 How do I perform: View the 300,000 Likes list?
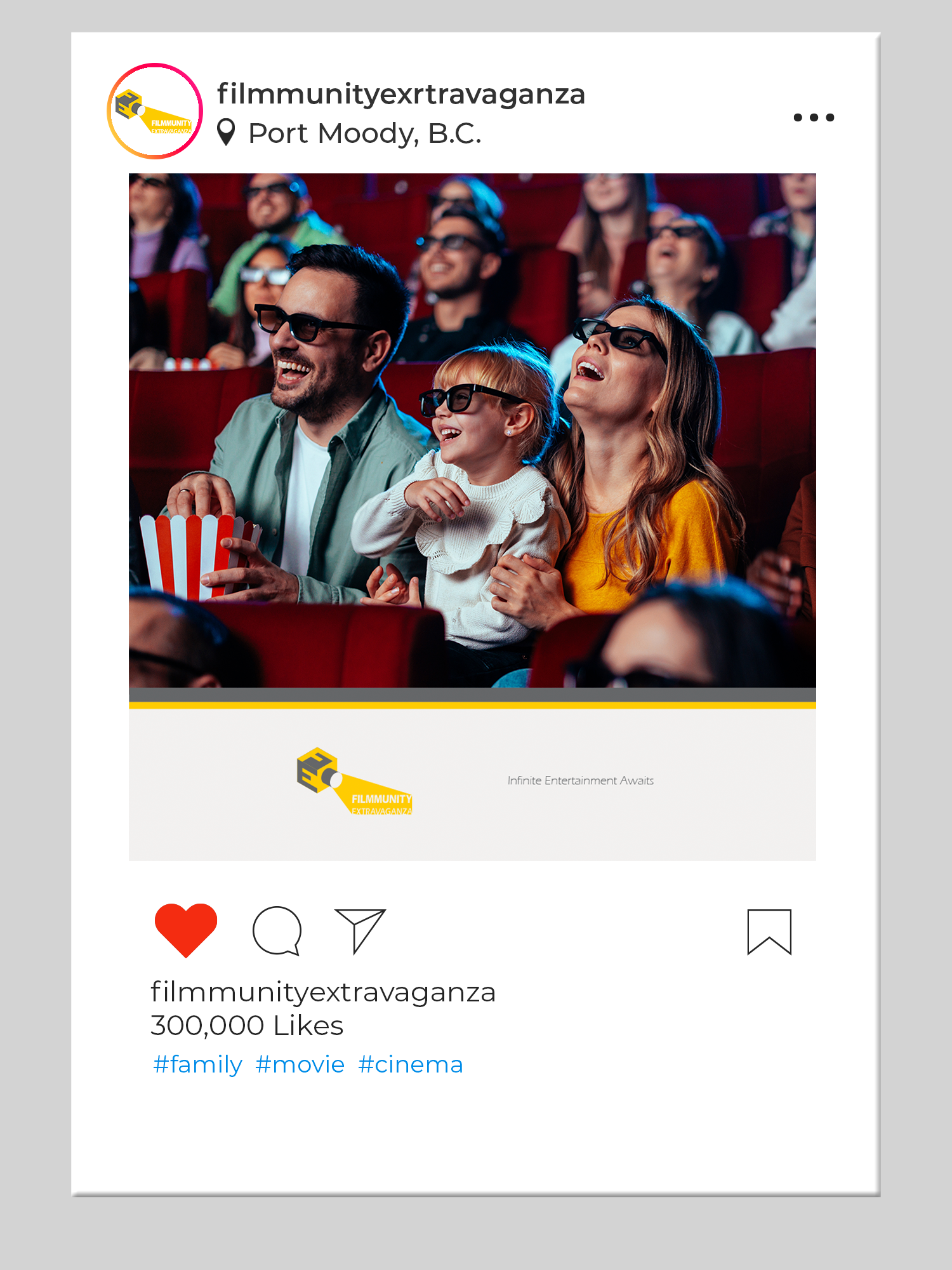pos(247,1026)
